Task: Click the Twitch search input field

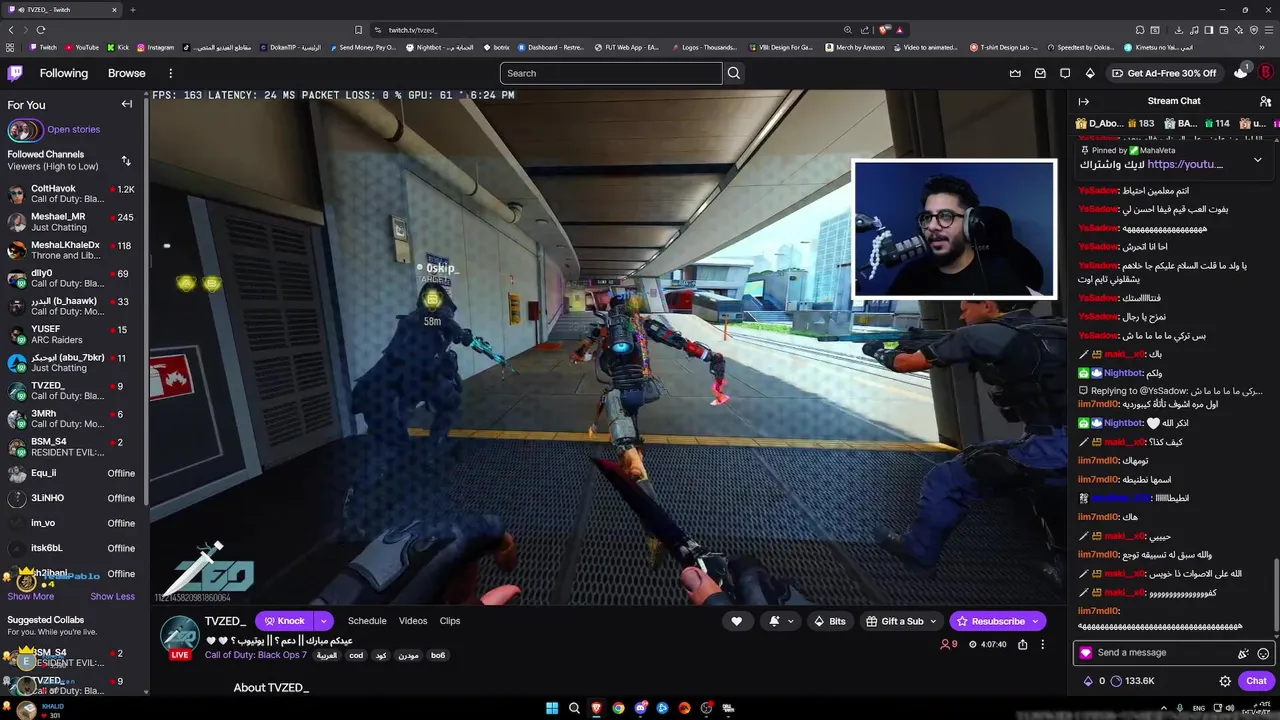Action: (611, 73)
